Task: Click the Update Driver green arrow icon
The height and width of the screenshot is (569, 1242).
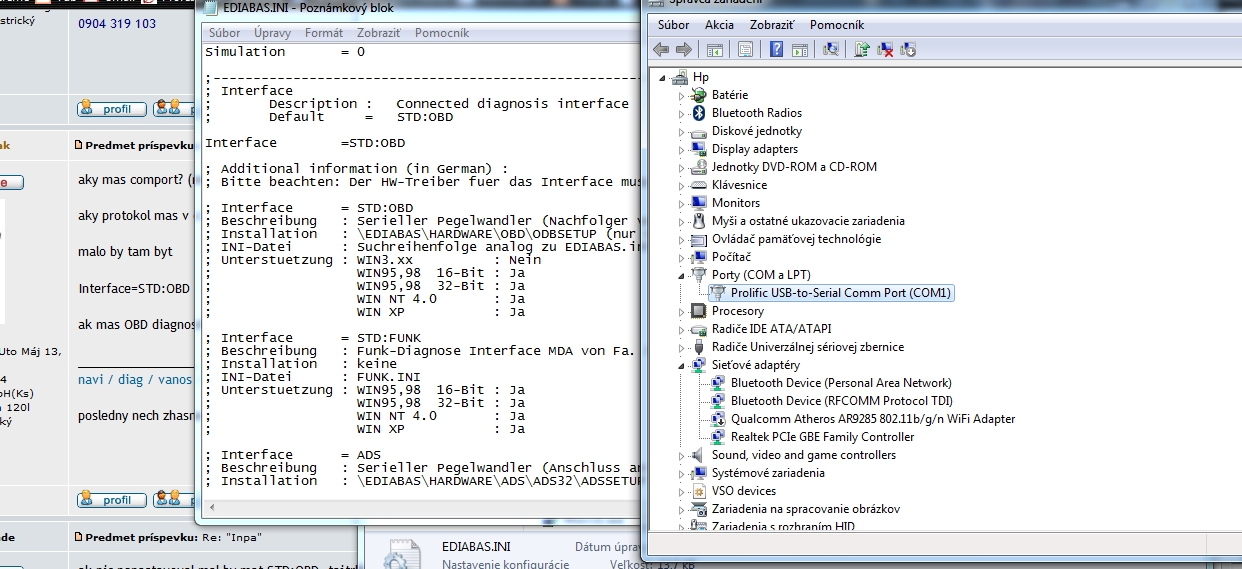Action: pyautogui.click(x=861, y=49)
